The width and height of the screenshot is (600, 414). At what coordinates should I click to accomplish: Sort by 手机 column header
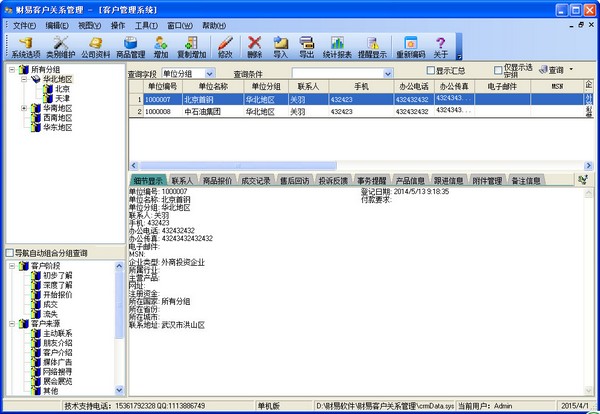click(361, 86)
